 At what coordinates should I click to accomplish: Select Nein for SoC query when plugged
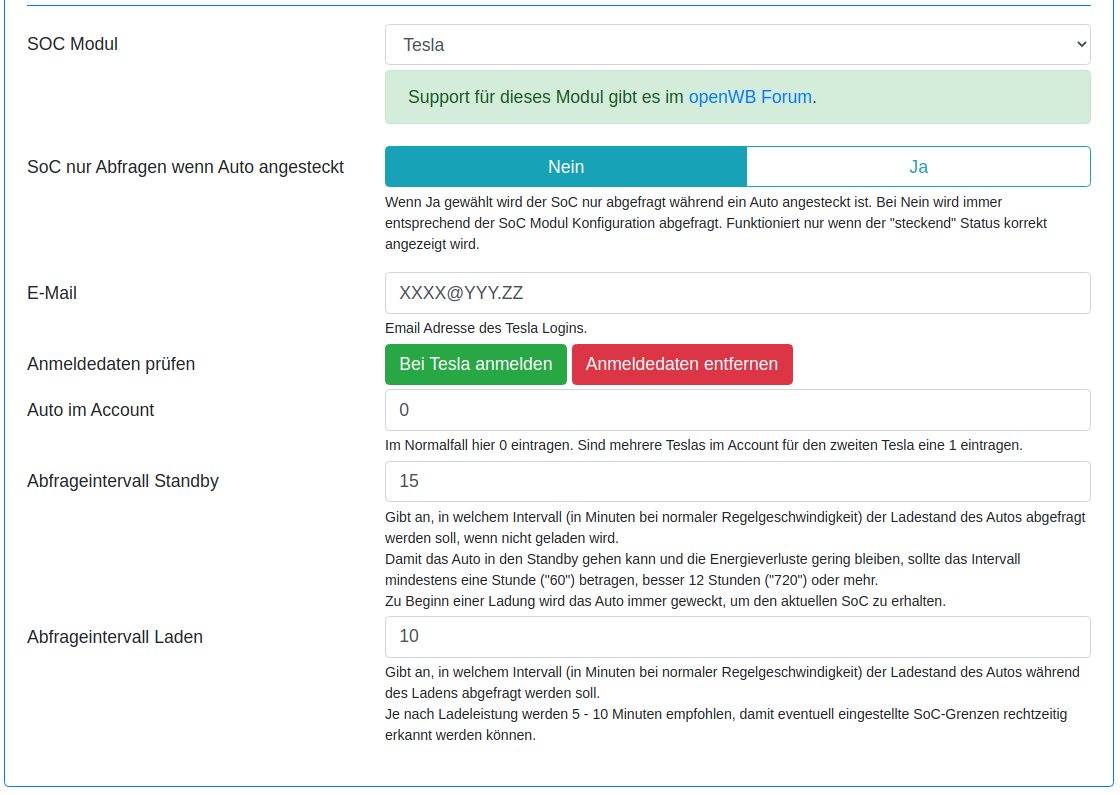tap(566, 167)
